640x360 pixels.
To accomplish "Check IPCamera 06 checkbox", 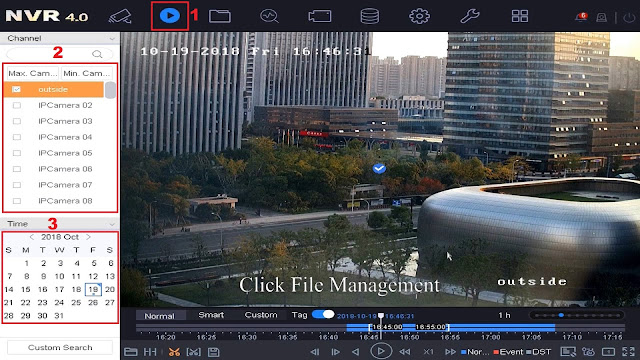I will point(17,169).
